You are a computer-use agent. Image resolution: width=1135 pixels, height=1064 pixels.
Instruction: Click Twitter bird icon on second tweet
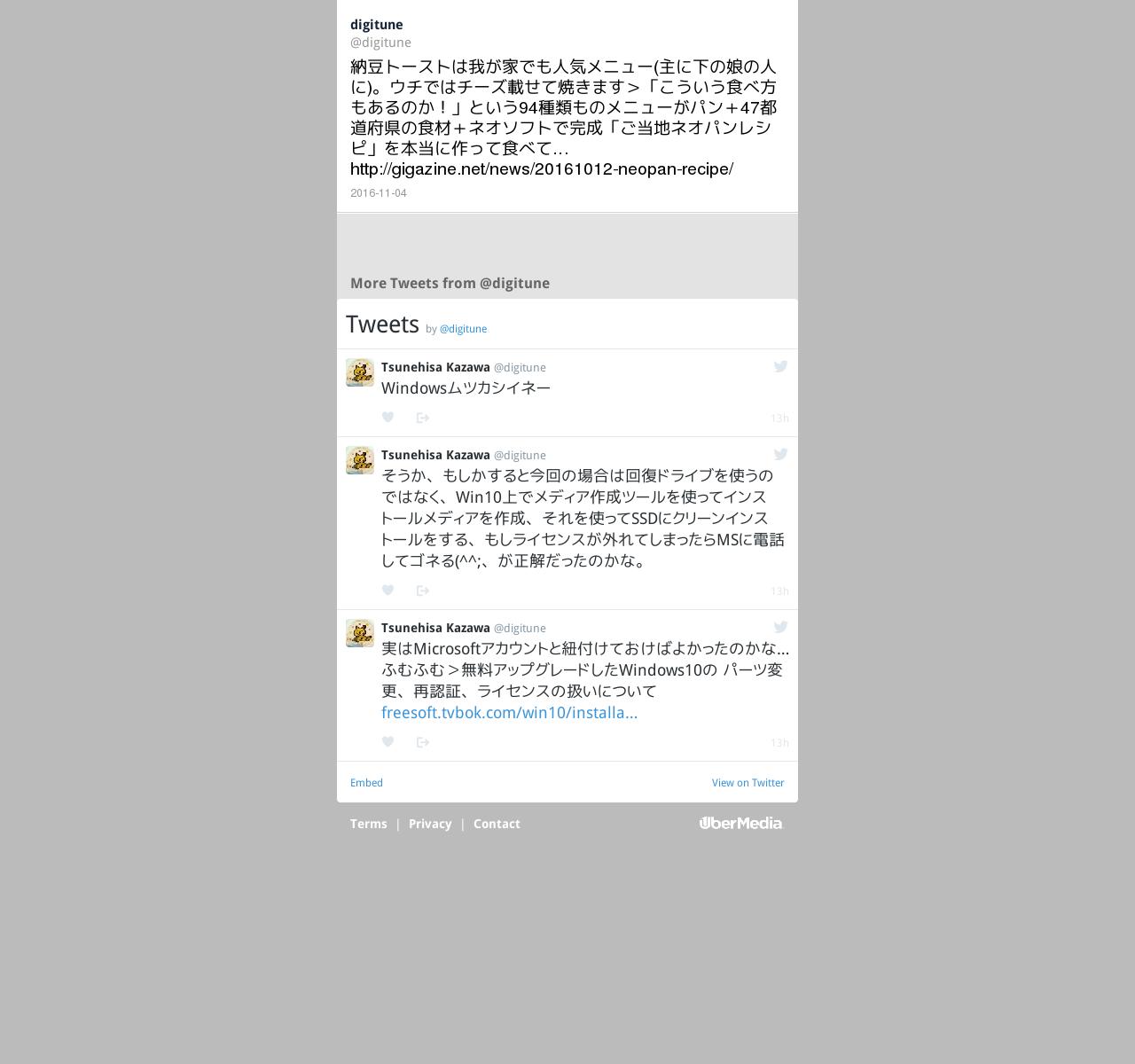[780, 454]
